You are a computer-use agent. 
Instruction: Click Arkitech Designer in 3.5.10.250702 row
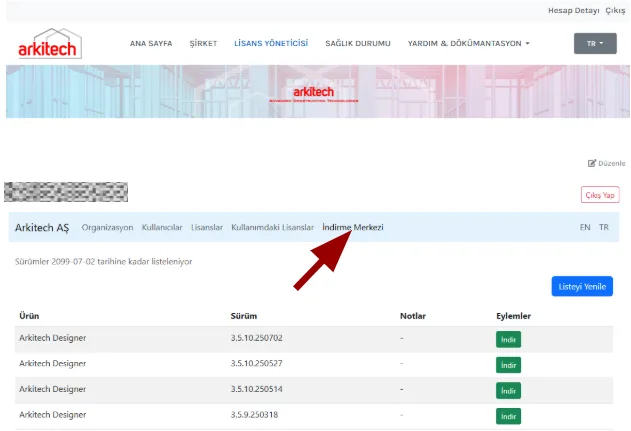click(x=53, y=338)
